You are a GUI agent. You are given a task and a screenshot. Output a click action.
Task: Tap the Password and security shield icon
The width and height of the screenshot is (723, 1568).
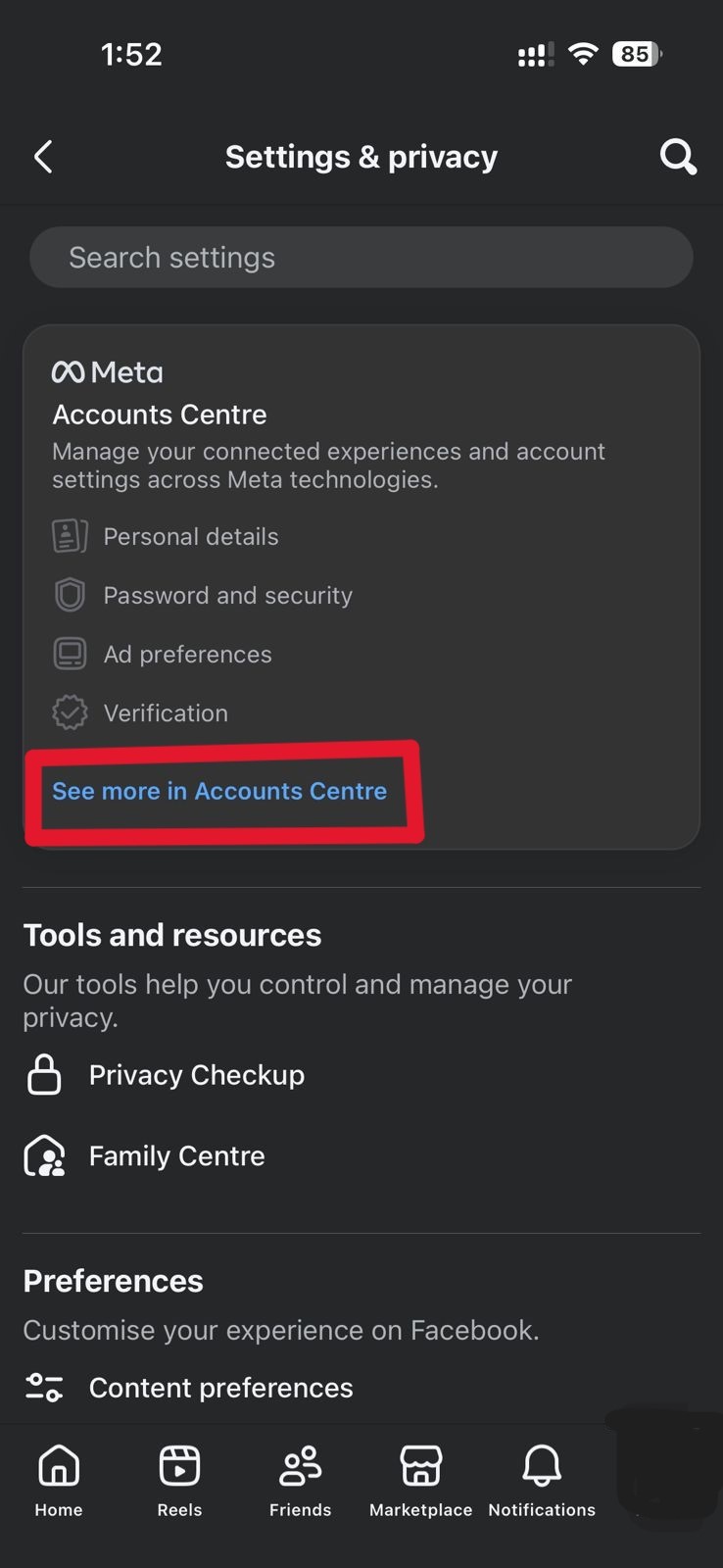(70, 595)
